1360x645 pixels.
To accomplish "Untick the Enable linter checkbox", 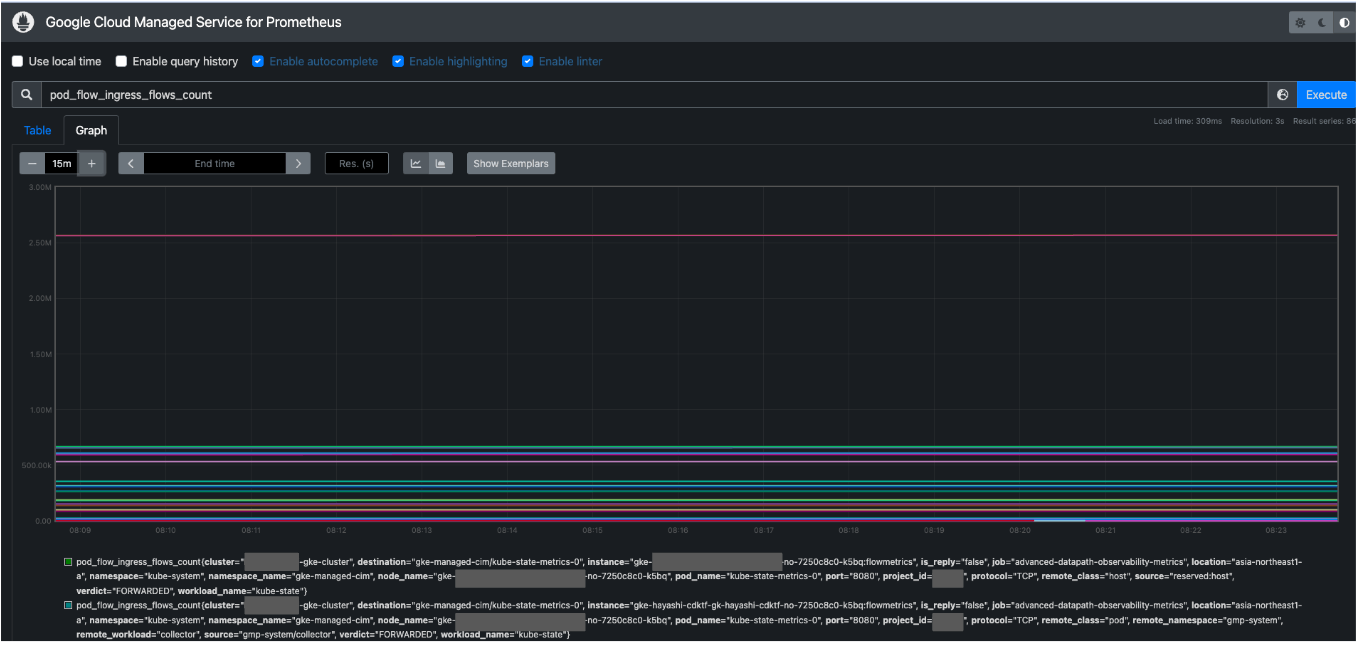I will pyautogui.click(x=528, y=61).
